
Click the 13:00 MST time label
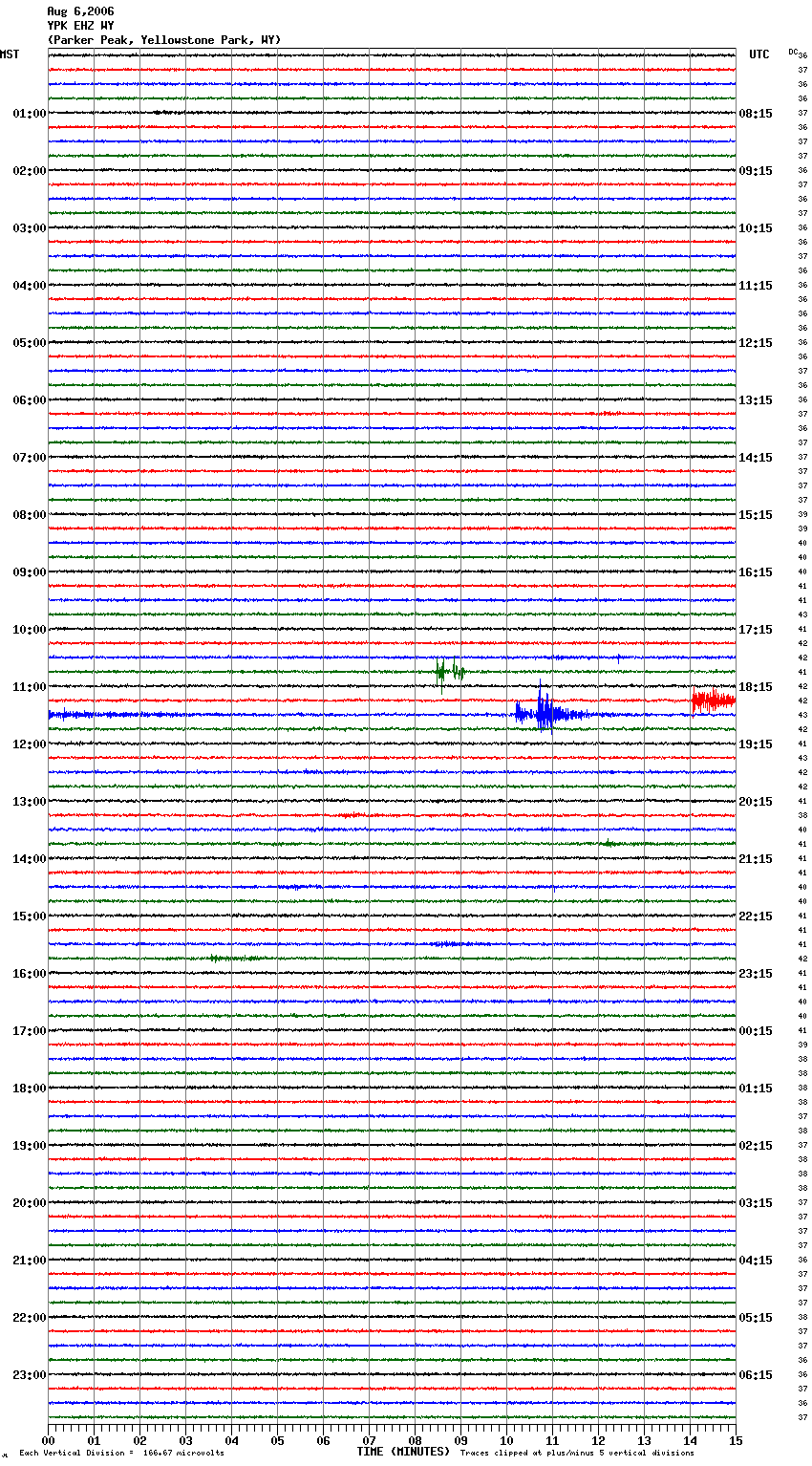click(x=29, y=802)
